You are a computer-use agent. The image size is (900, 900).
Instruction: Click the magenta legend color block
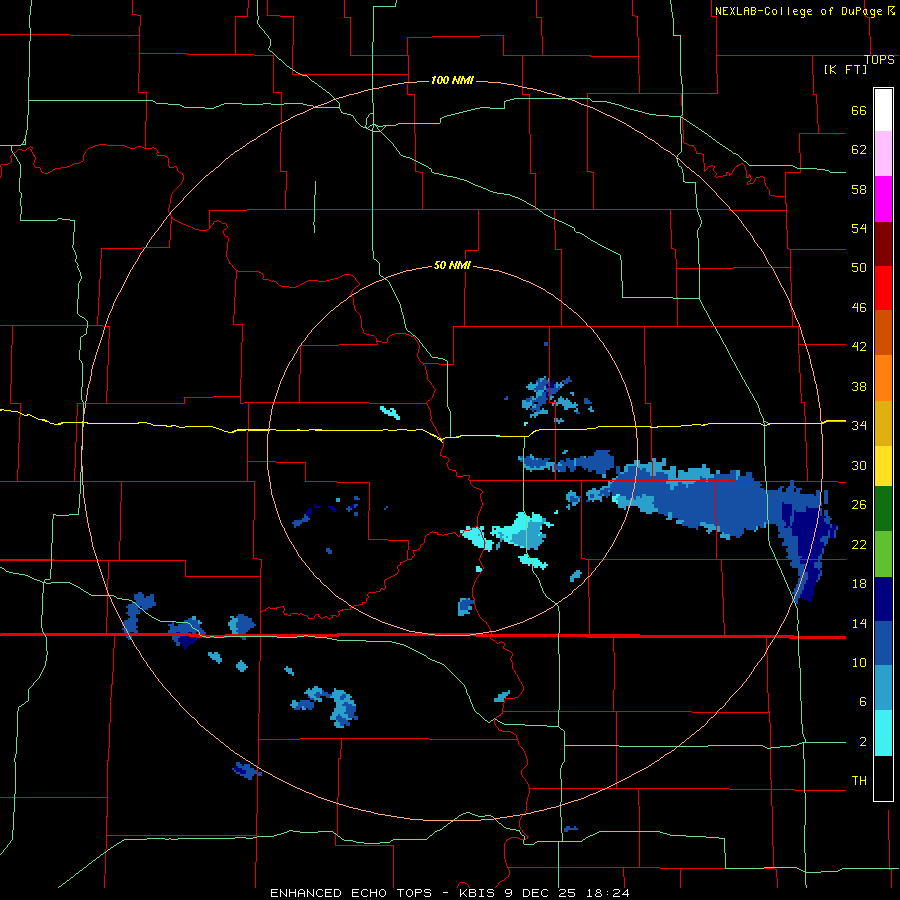883,199
